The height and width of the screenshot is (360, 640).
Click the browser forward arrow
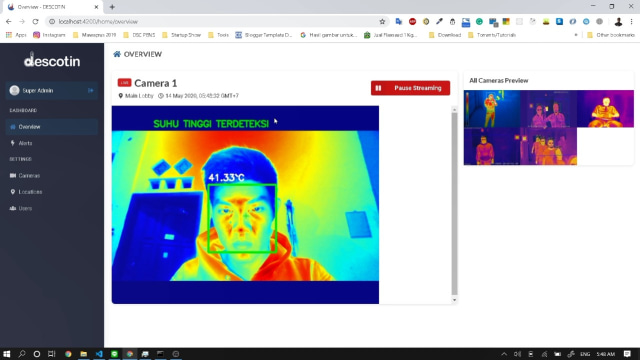tap(22, 22)
